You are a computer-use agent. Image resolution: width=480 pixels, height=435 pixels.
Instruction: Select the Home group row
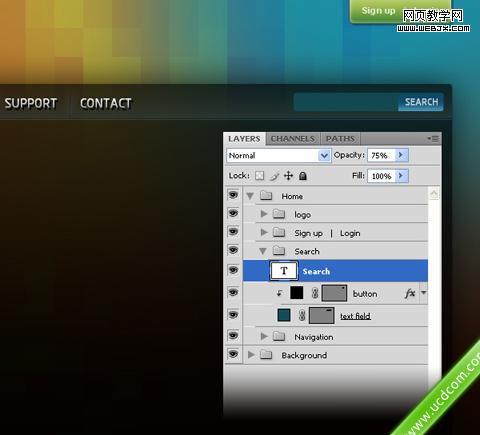(336, 196)
